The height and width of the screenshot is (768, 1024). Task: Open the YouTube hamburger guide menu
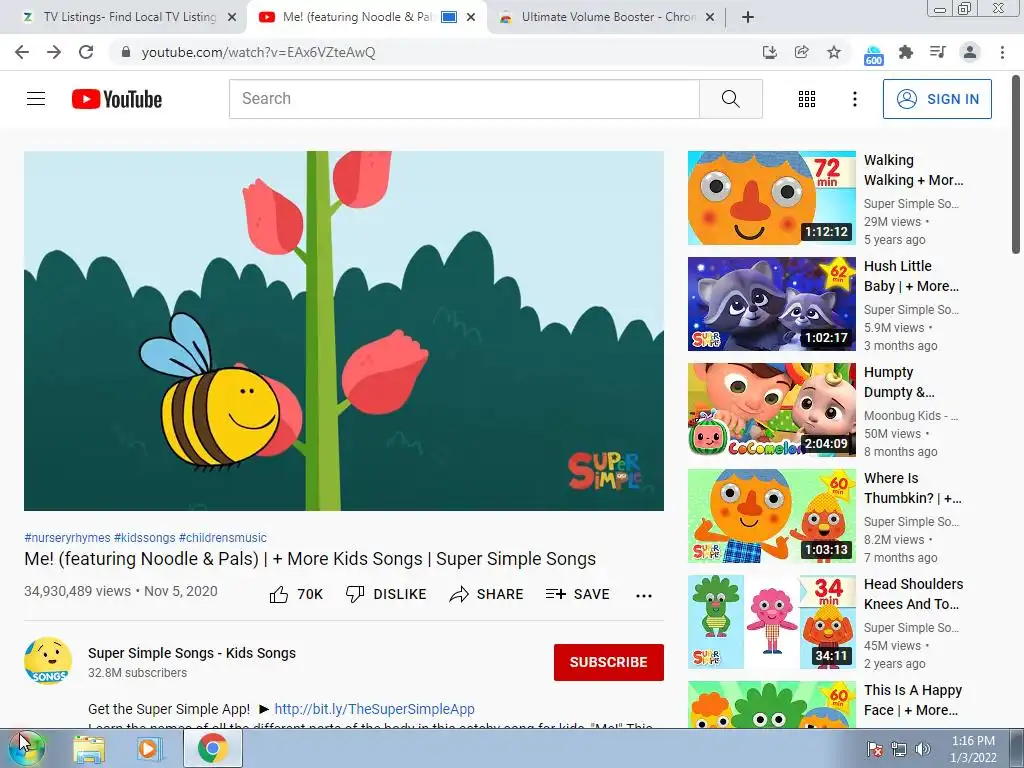click(x=36, y=99)
